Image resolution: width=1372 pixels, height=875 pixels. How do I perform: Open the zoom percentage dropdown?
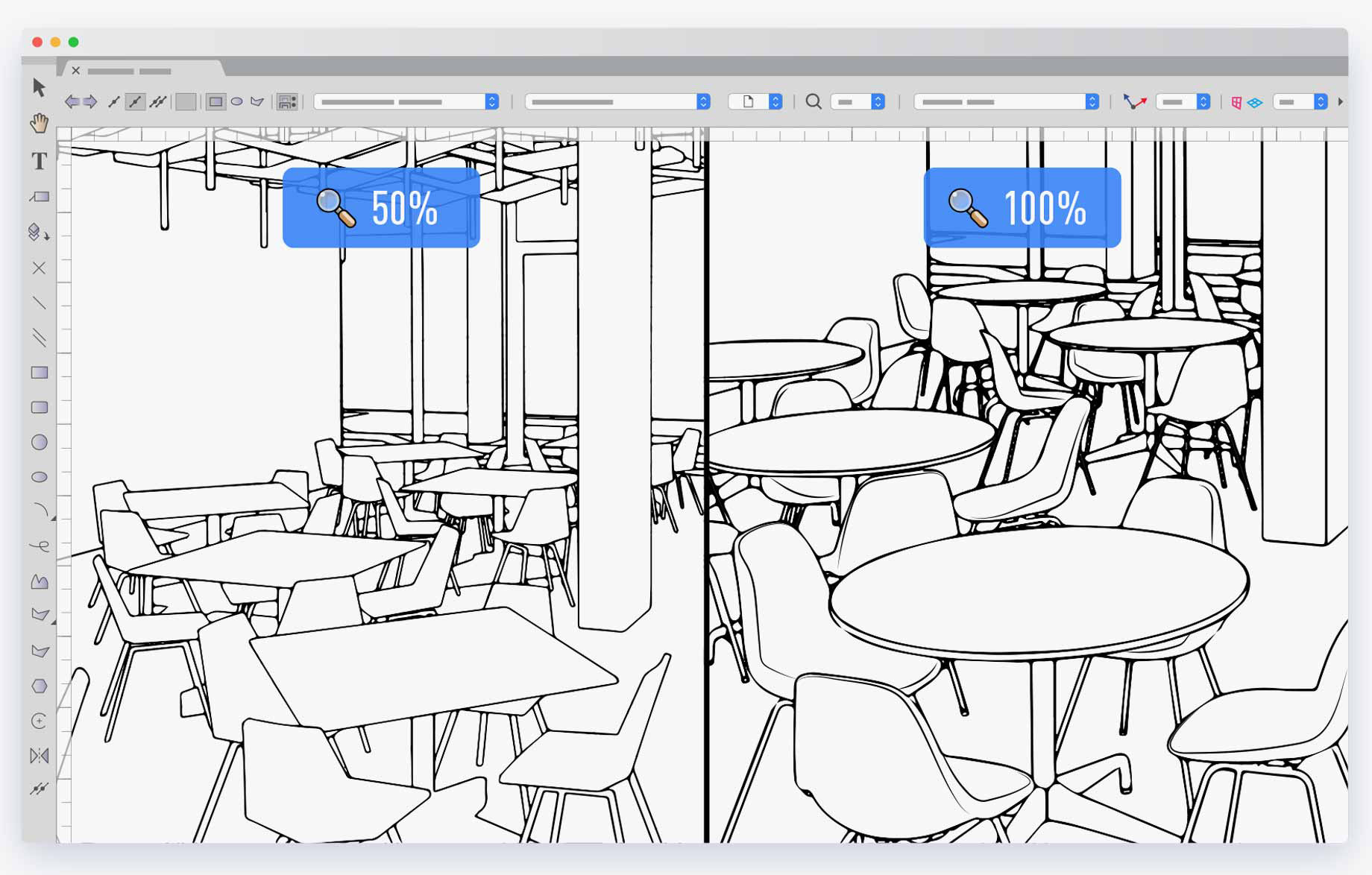[x=858, y=102]
